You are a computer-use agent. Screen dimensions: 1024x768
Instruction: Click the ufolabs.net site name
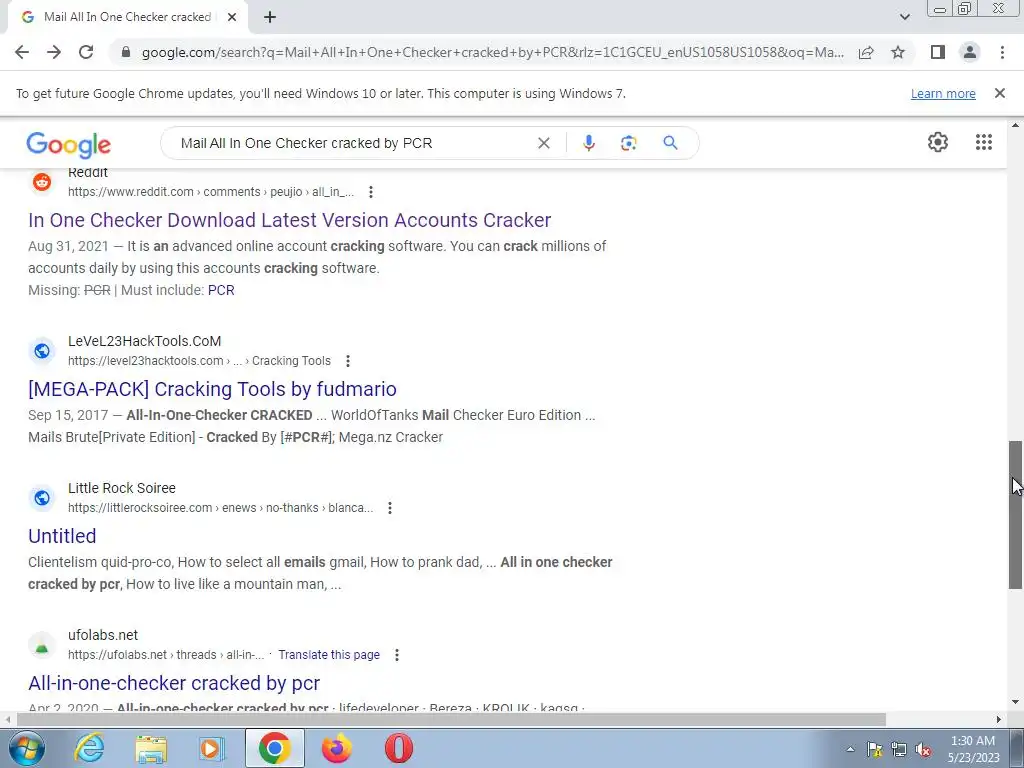[103, 635]
